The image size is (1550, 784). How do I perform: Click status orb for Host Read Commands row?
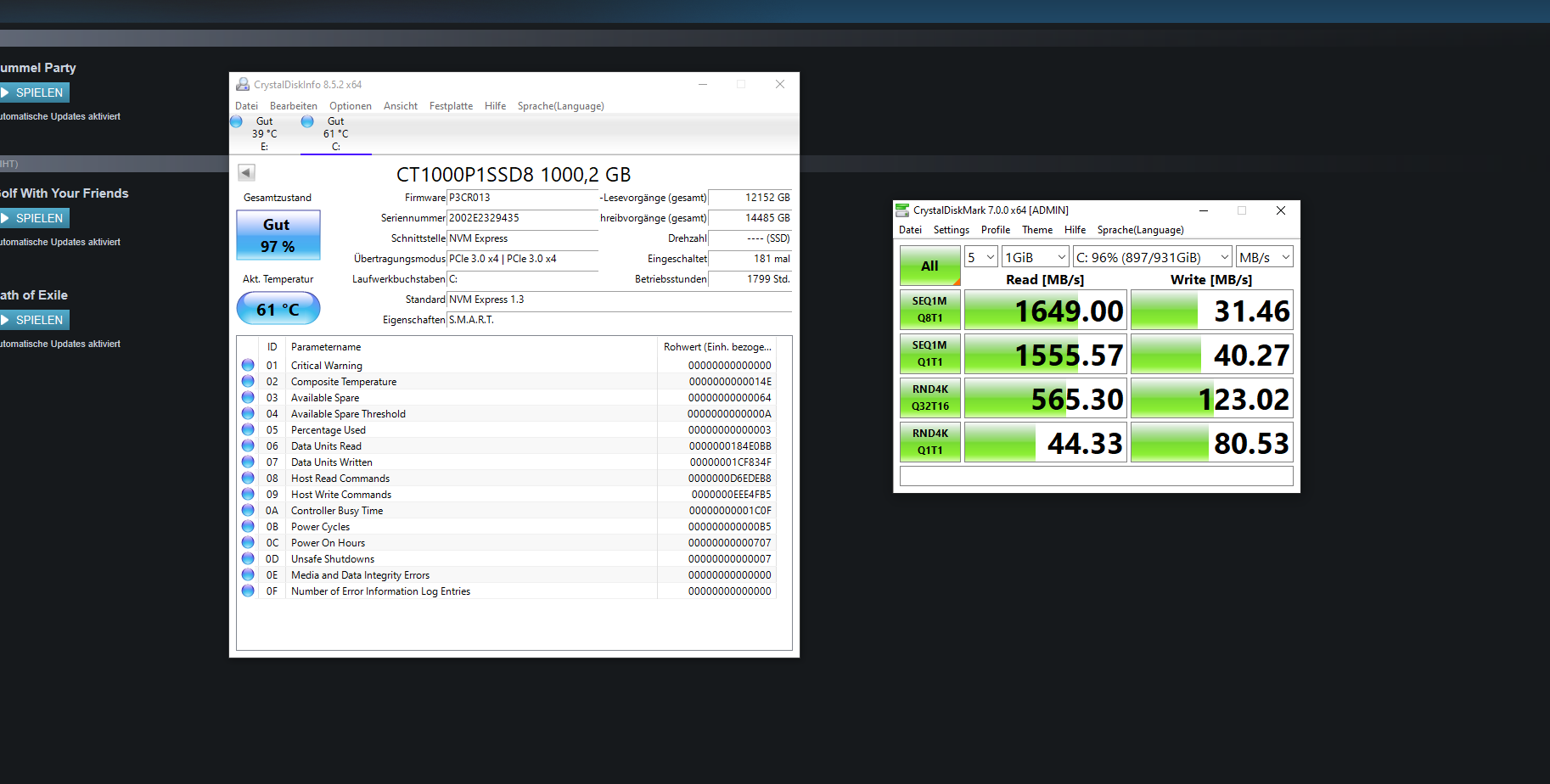(248, 478)
